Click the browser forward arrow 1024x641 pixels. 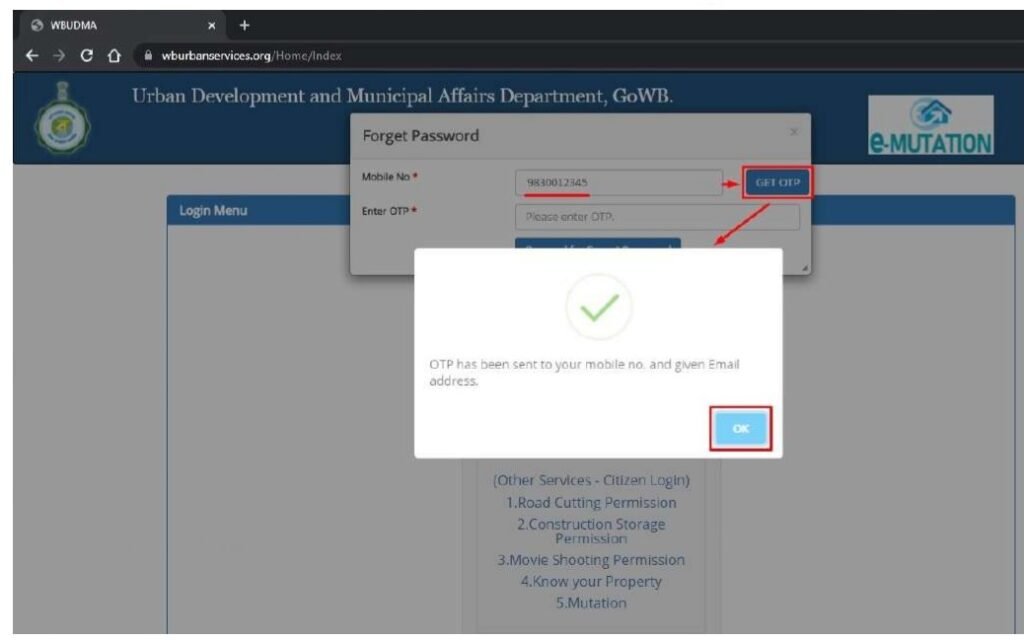click(x=59, y=55)
